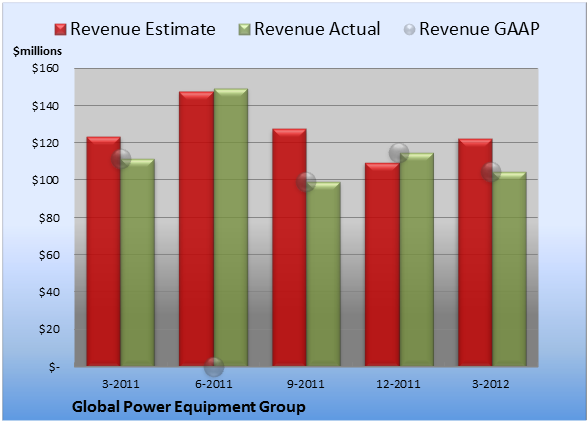Click the '$60' y-axis label
Screen dimensions: 588x422
(x=49, y=255)
